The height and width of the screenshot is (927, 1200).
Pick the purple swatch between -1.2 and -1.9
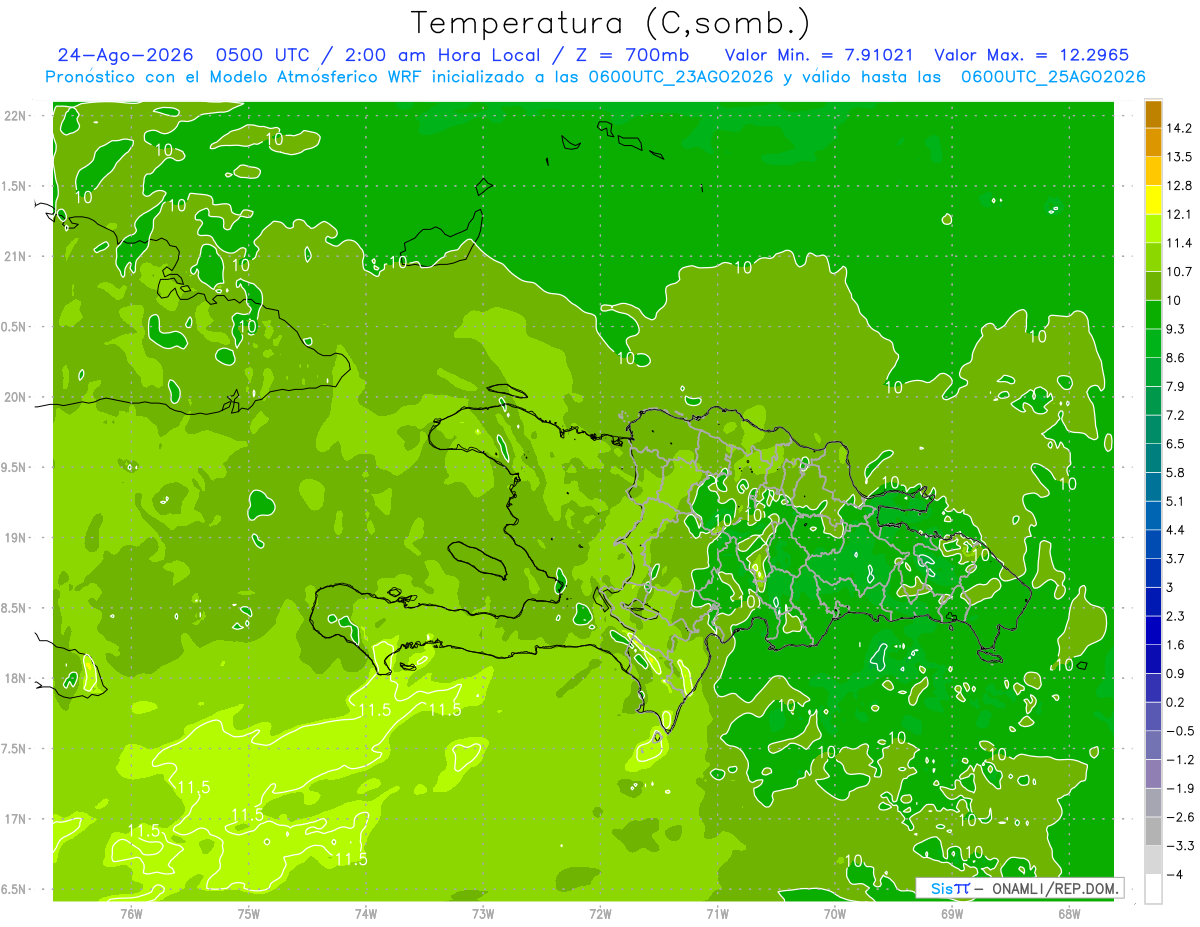(x=1153, y=774)
